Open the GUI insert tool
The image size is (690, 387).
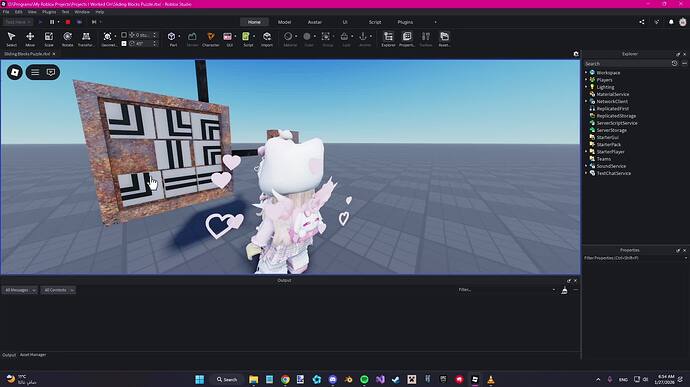click(x=228, y=39)
